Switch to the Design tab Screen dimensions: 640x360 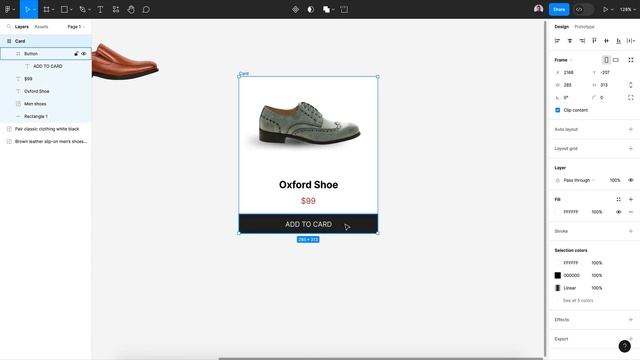[x=561, y=27]
